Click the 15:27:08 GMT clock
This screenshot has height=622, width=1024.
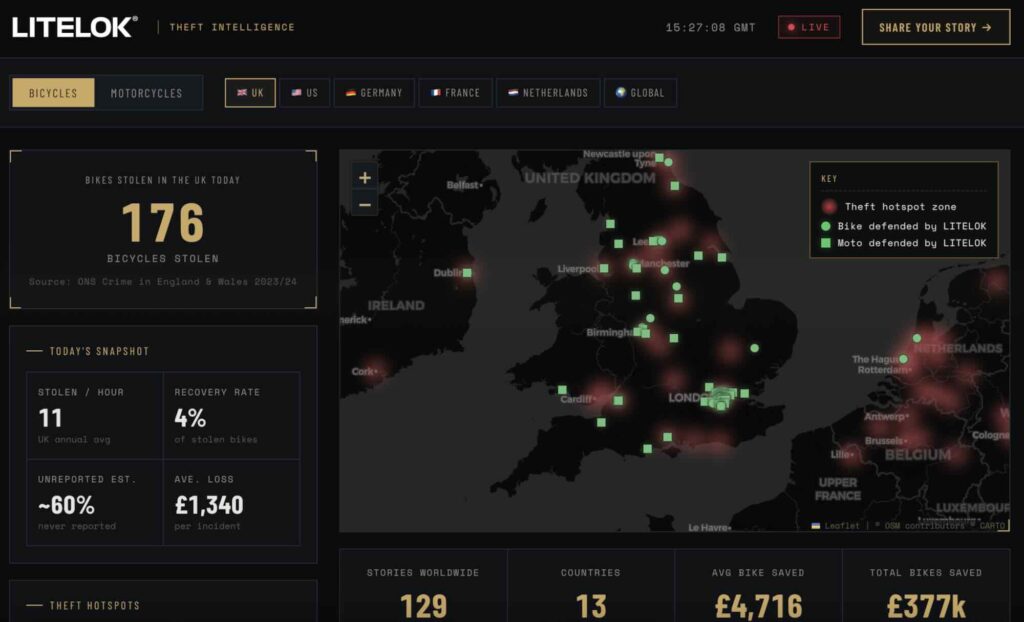tap(711, 27)
